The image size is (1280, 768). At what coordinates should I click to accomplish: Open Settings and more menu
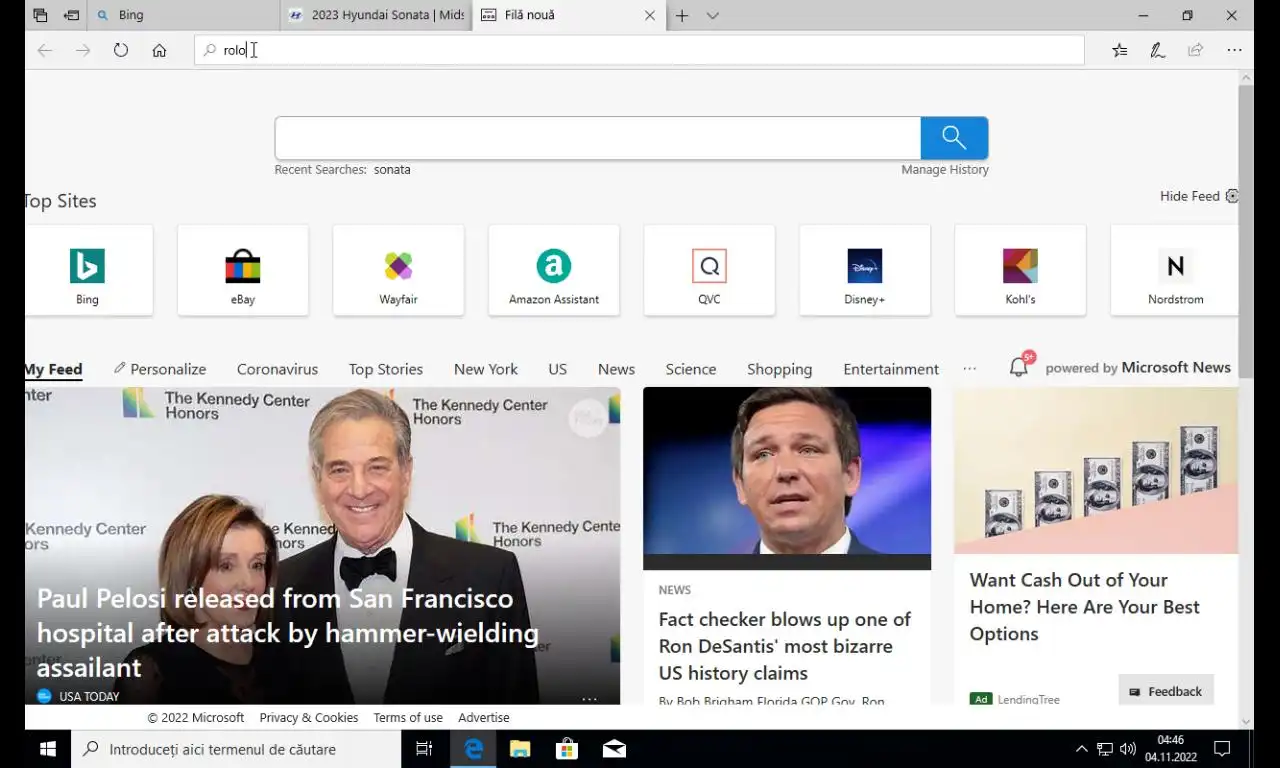(1234, 50)
